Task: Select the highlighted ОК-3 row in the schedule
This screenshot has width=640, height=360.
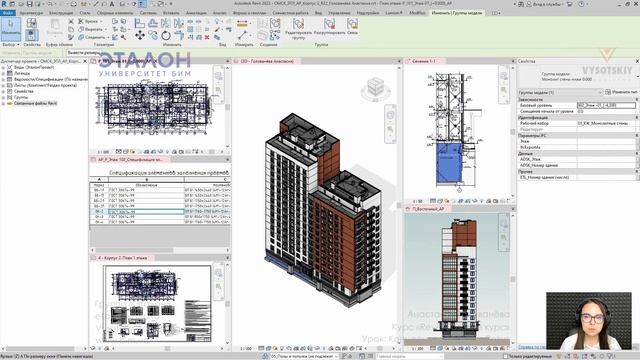Action: pos(160,212)
